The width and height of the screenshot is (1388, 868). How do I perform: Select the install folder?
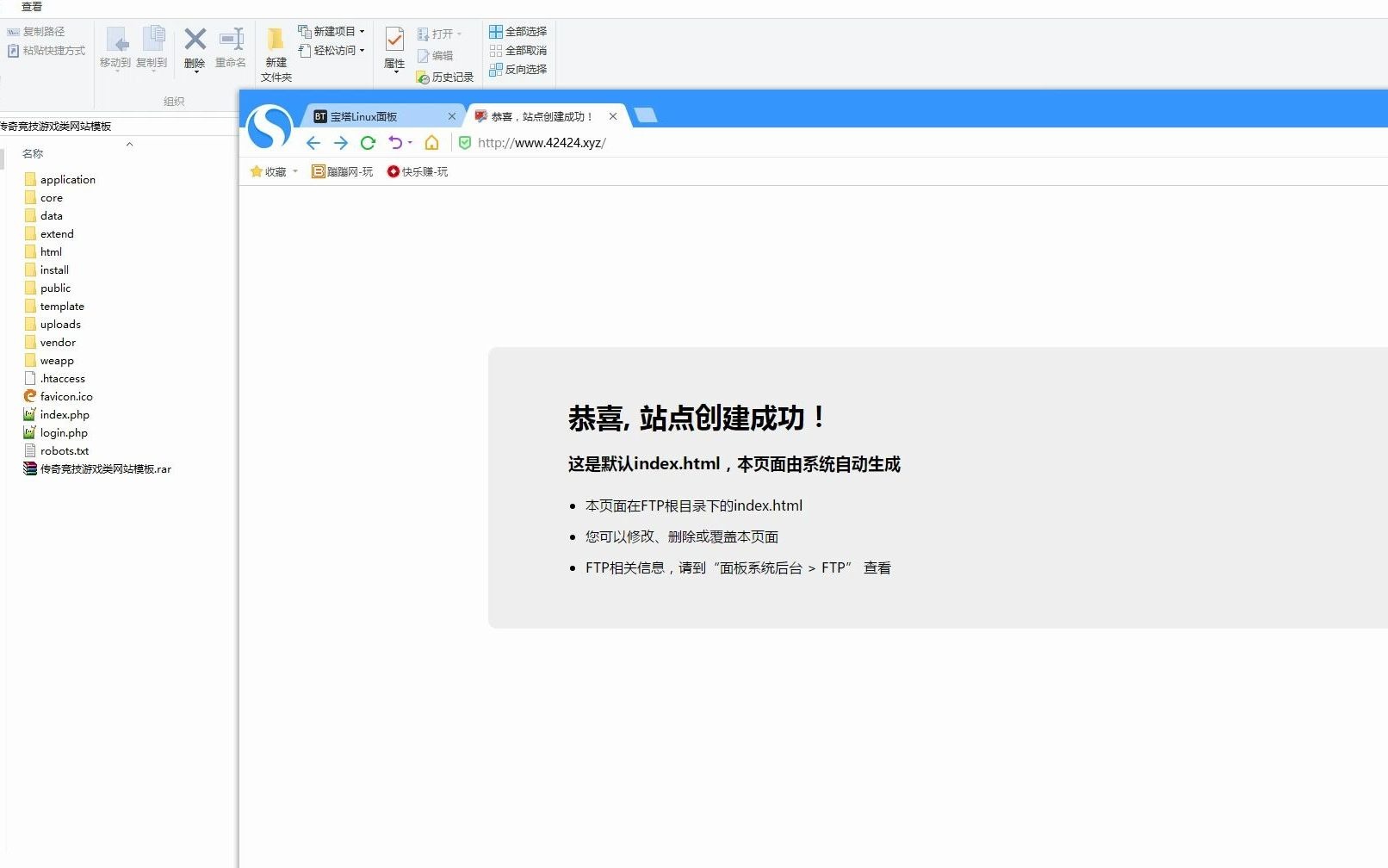[x=46, y=270]
